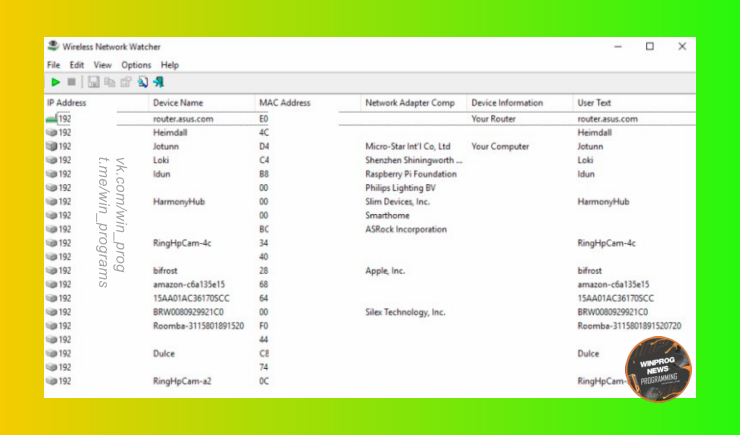740x435 pixels.
Task: Click the device icon in the Heimdall row
Action: [x=51, y=133]
